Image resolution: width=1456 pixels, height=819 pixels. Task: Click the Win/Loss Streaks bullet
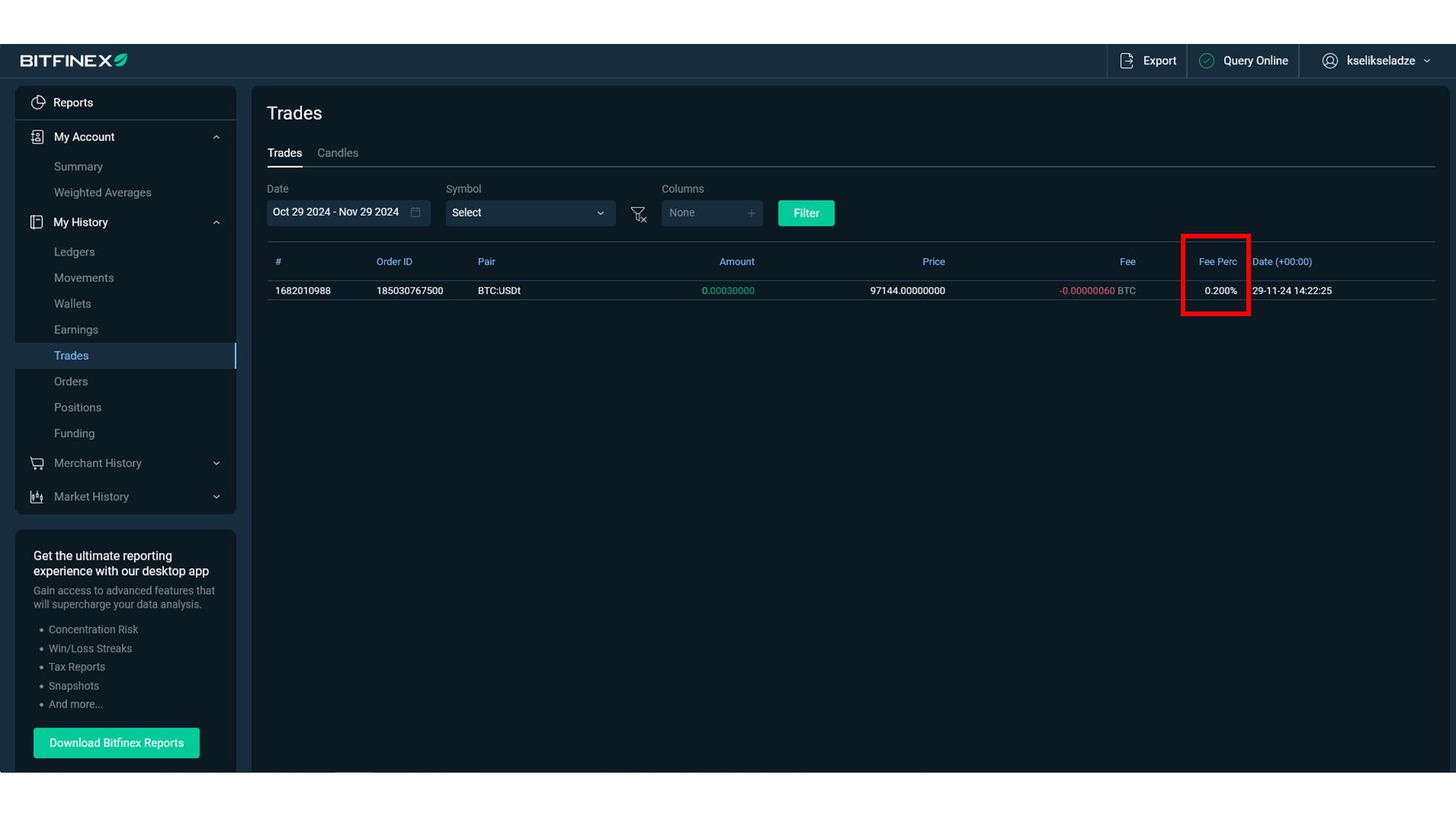pyautogui.click(x=90, y=648)
